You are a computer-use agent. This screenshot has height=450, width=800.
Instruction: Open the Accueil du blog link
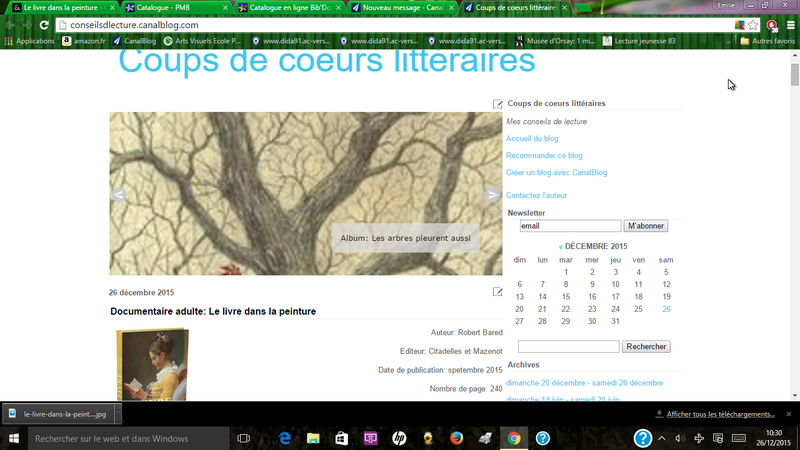pos(532,138)
